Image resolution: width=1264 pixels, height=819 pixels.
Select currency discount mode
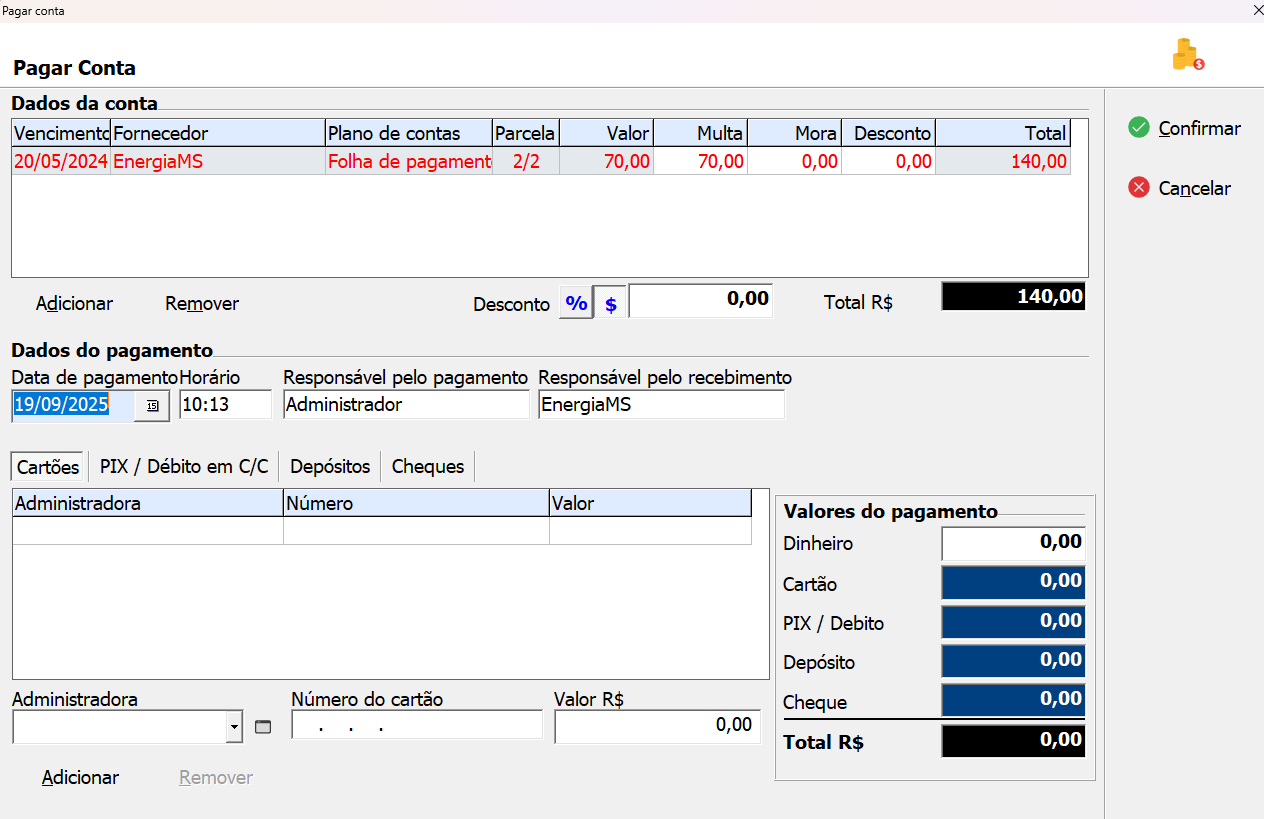610,303
